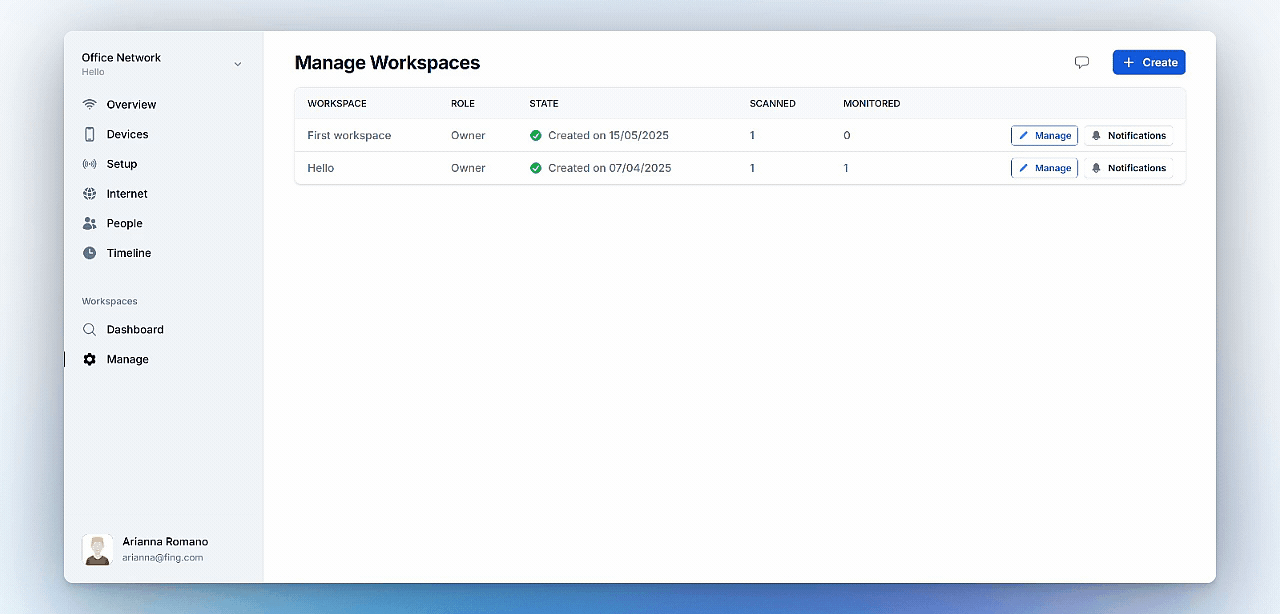Click the arianna@fing.com email text

pos(163,557)
